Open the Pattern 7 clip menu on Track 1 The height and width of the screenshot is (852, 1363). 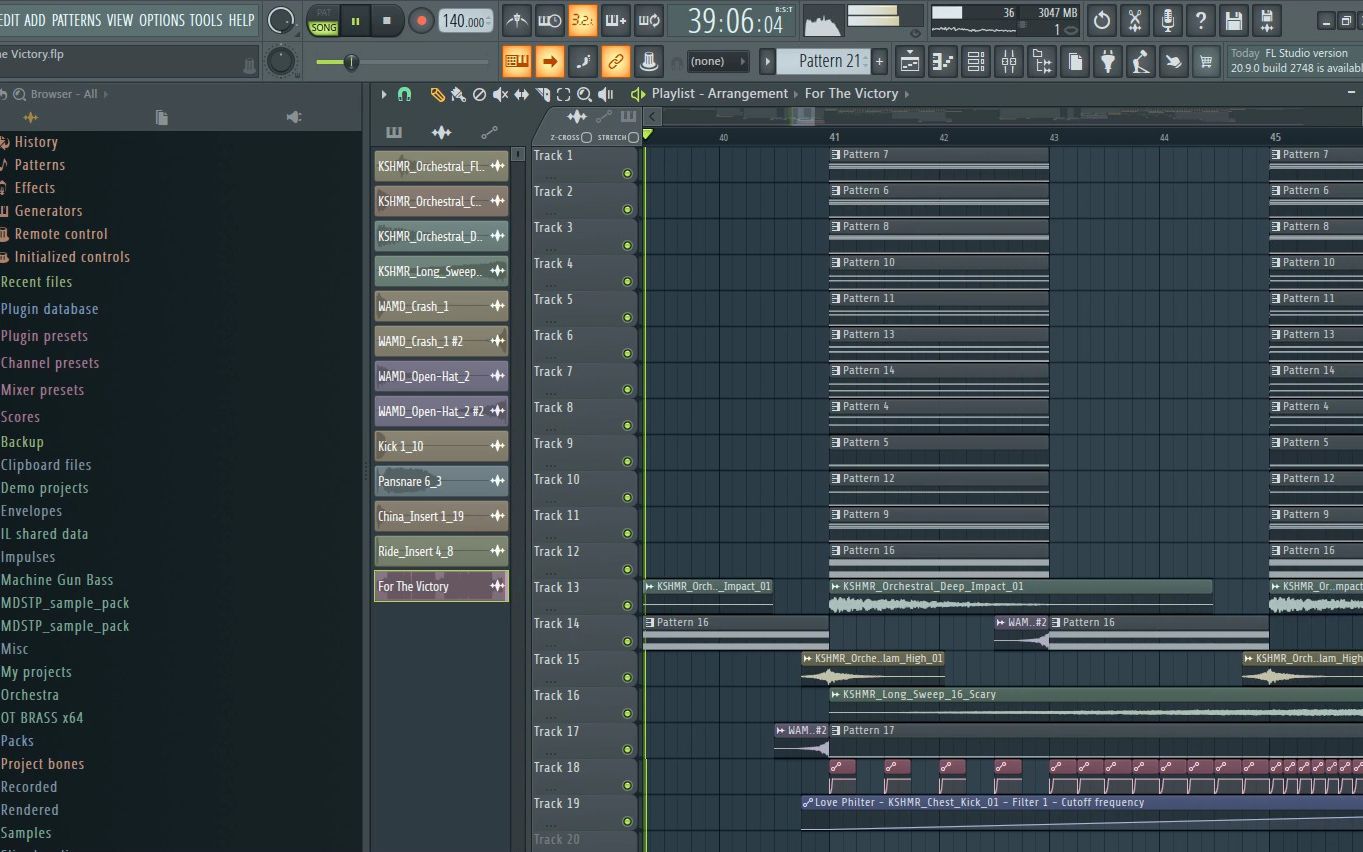tap(836, 155)
